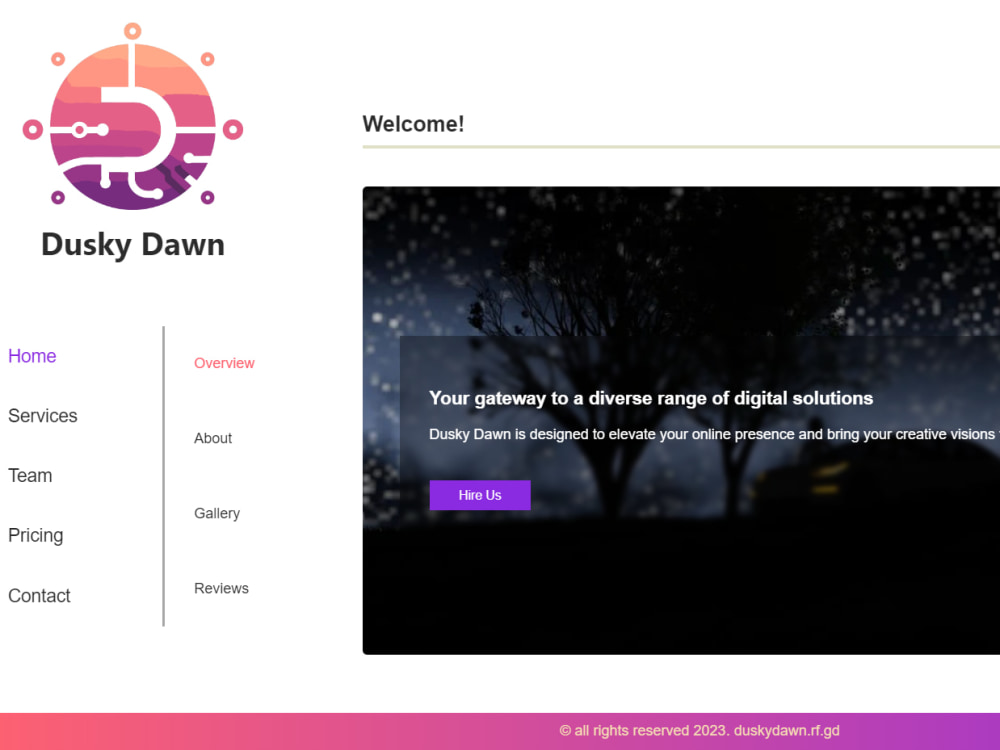The image size is (1000, 750).
Task: Click the Dusky Dawn site title text
Action: click(x=132, y=244)
